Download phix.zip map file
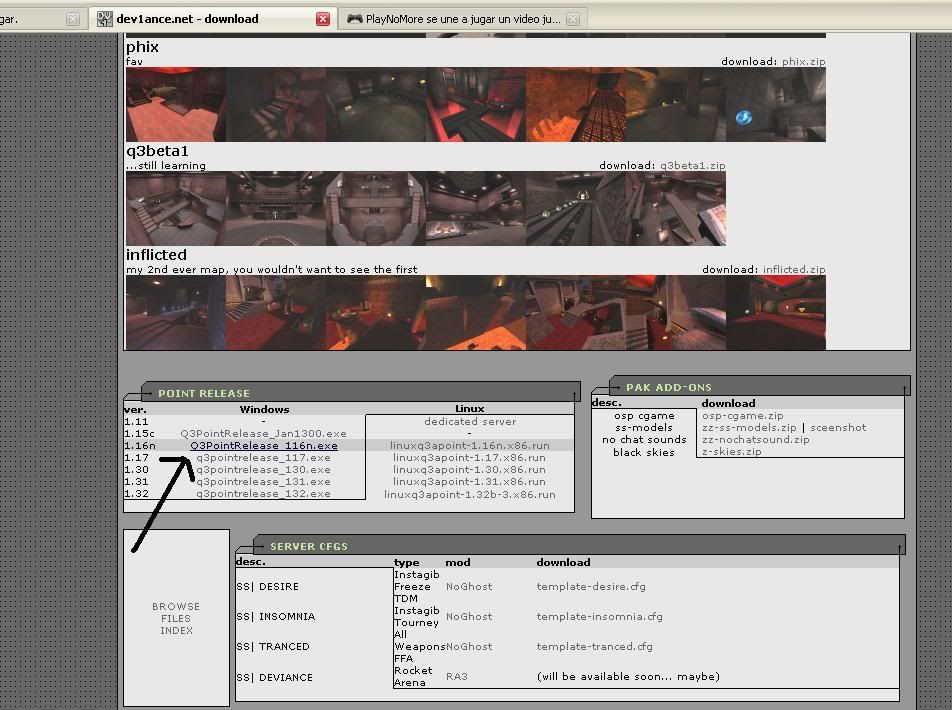Image resolution: width=952 pixels, height=710 pixels. click(x=803, y=61)
